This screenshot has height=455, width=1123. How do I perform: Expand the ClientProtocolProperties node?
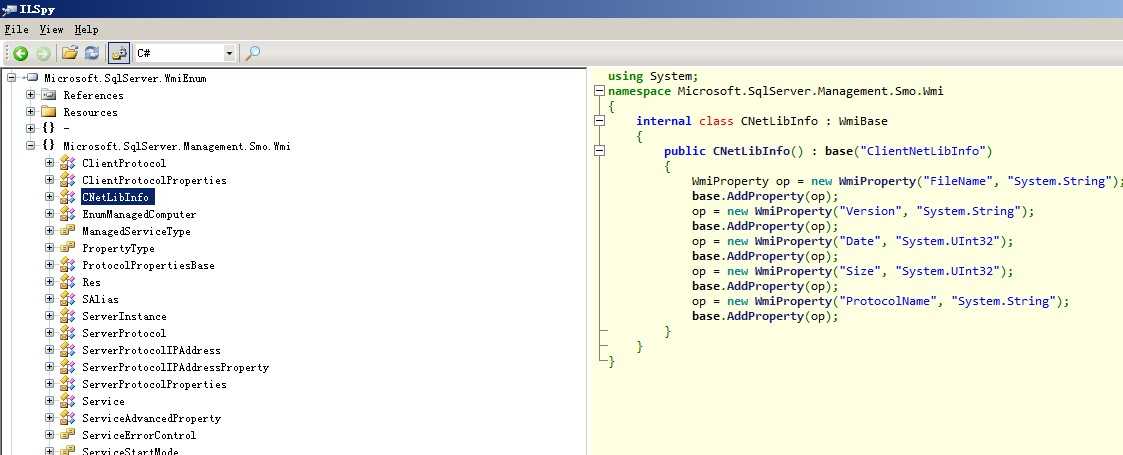coord(49,180)
